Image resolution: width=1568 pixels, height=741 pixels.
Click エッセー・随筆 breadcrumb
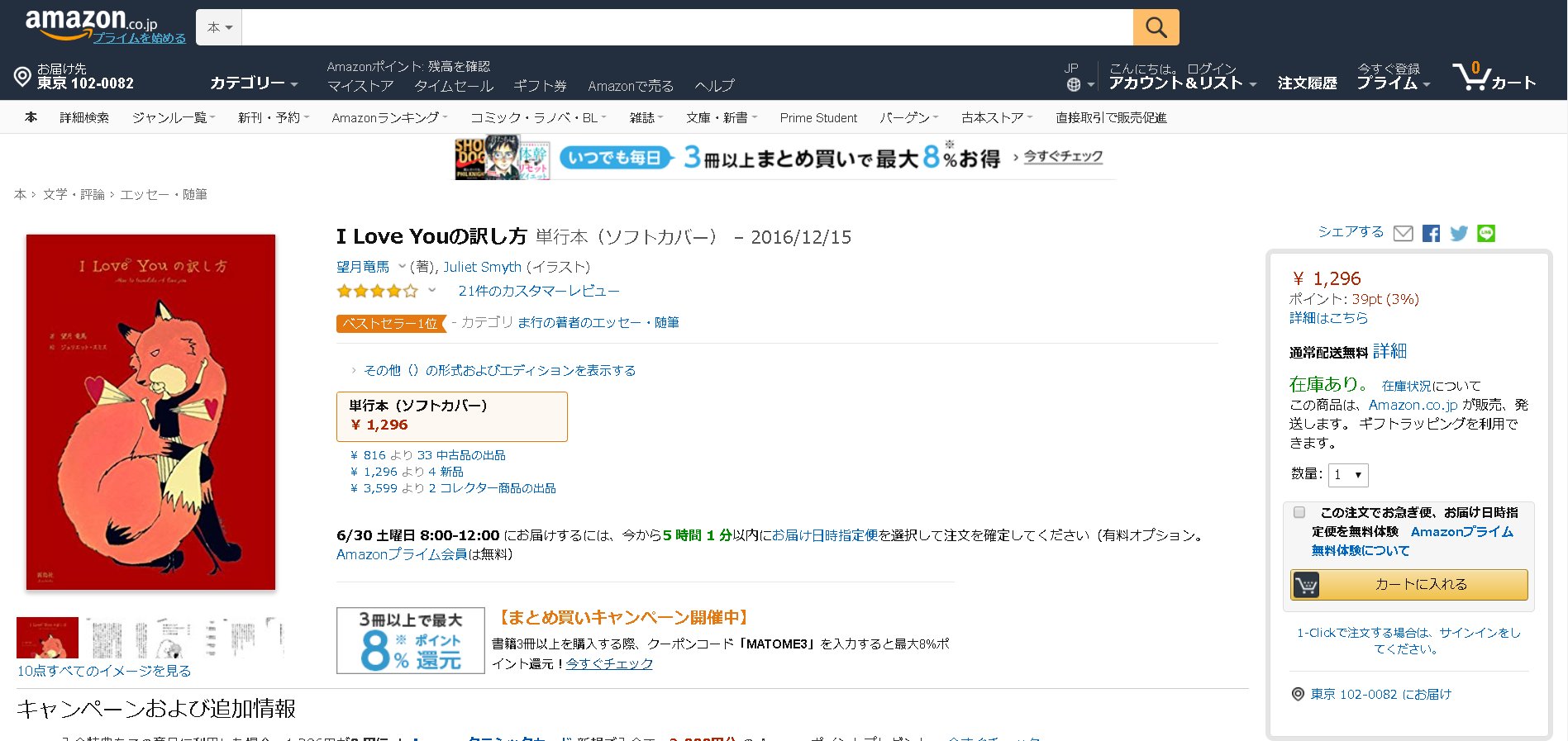[x=164, y=195]
